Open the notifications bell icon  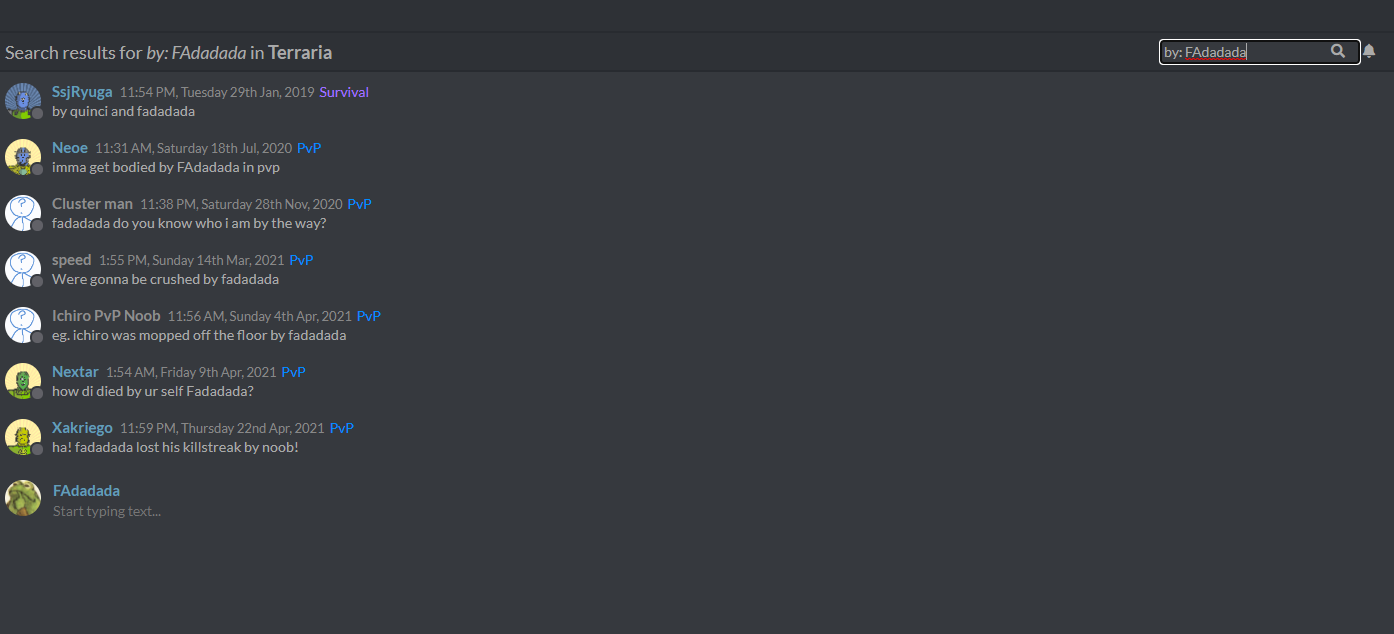coord(1369,52)
